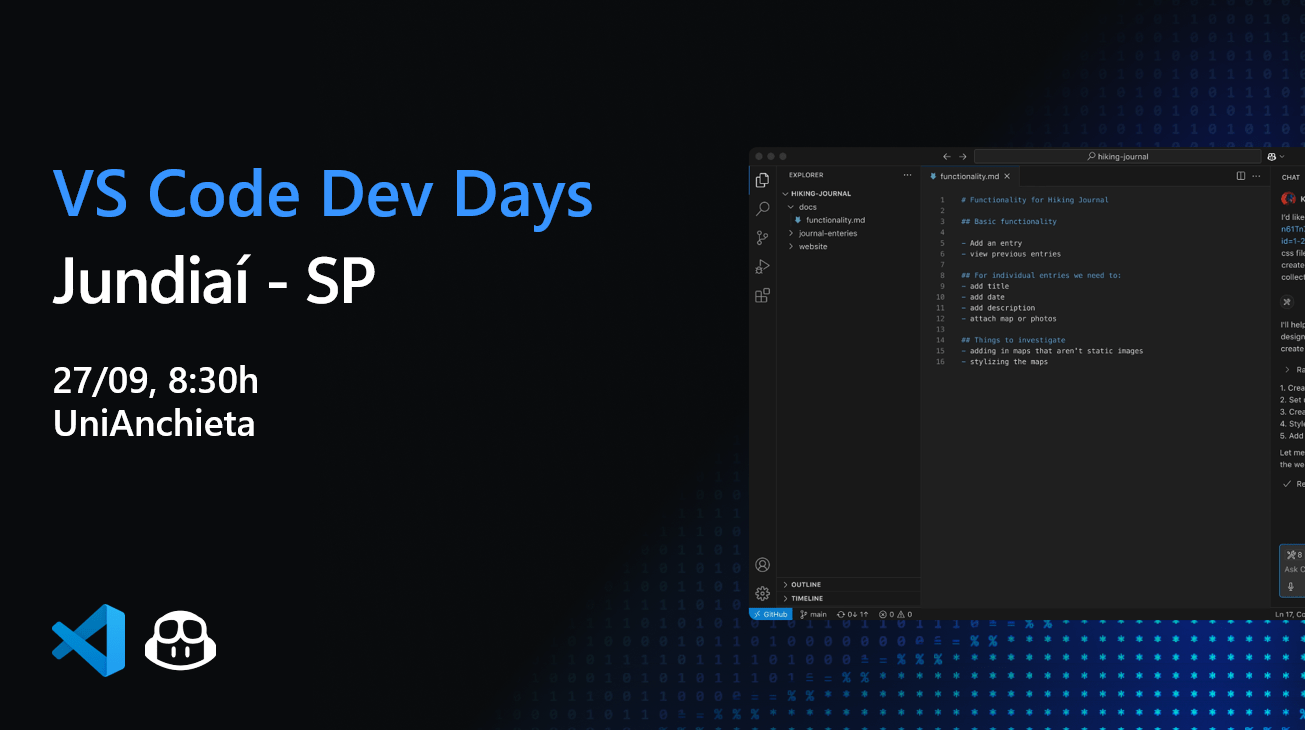1305x730 pixels.
Task: Click the GitHub remote indicator in status bar
Action: [771, 614]
